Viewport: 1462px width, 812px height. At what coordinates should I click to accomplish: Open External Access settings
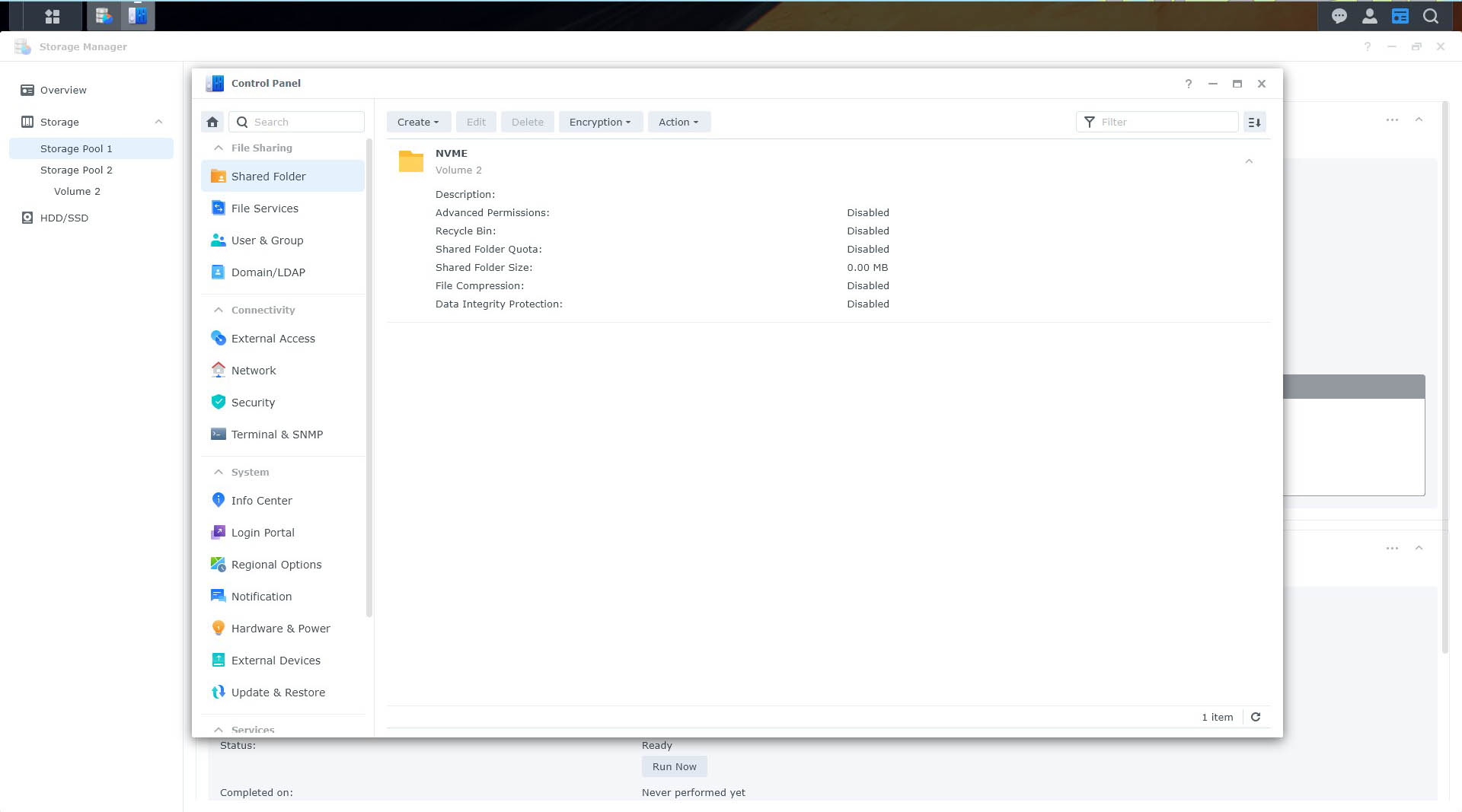[283, 338]
